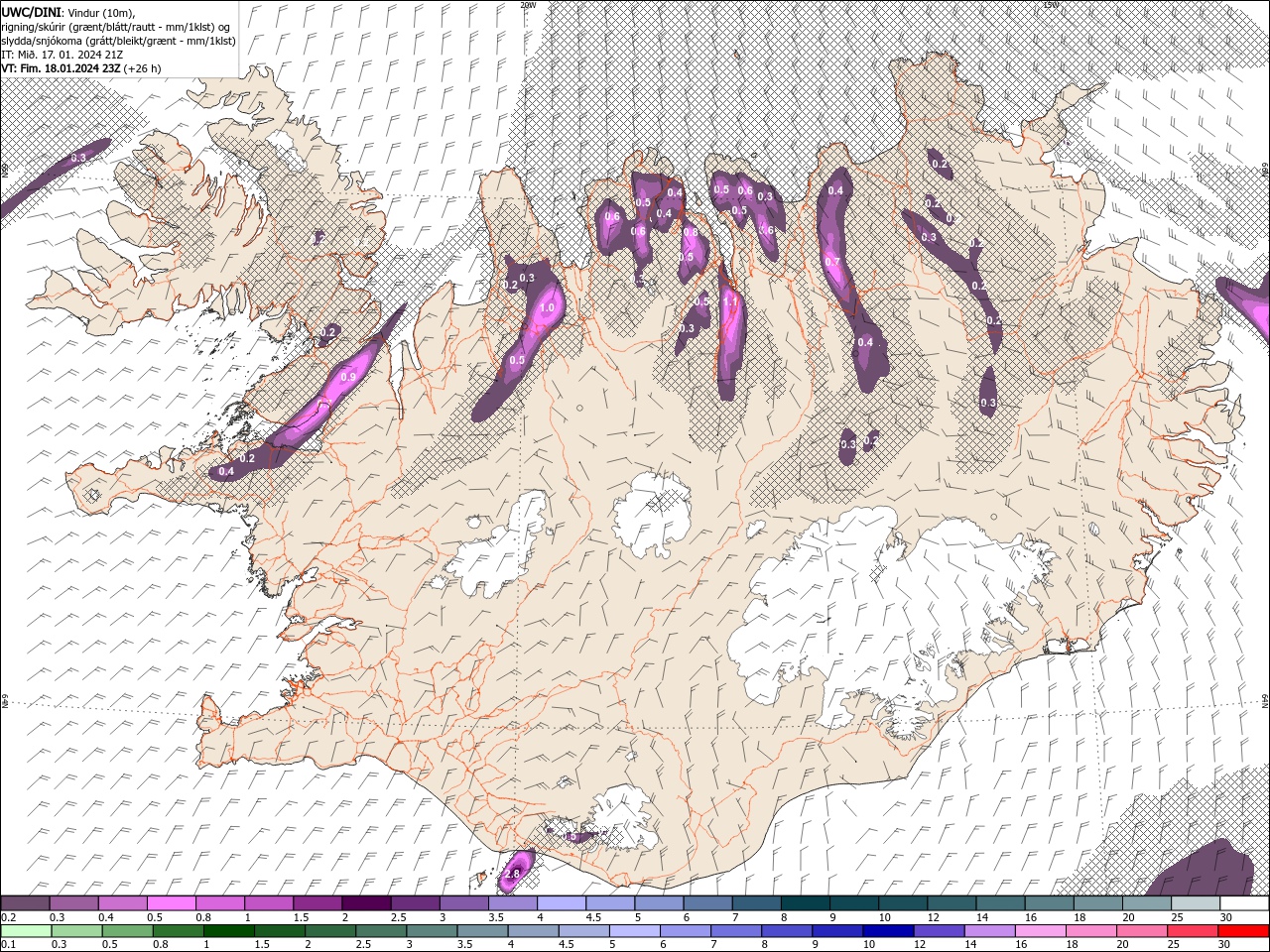Pick the light grey 25 mm snow legend swatch

pyautogui.click(x=1196, y=902)
